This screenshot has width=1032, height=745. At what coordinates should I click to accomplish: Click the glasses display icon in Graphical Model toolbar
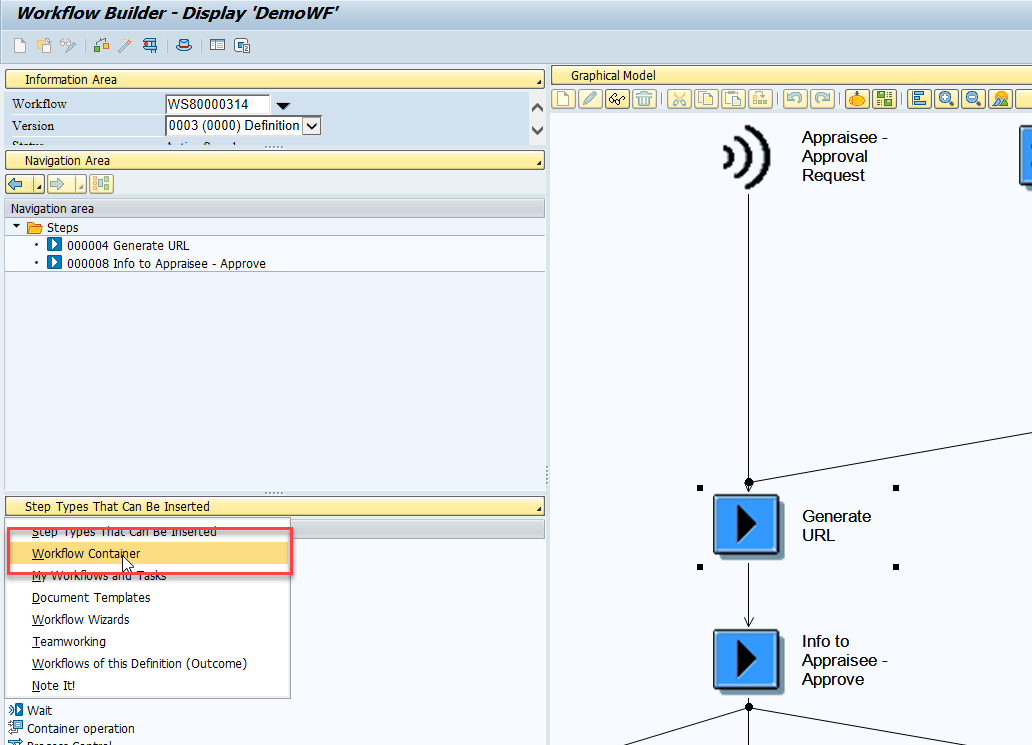617,99
